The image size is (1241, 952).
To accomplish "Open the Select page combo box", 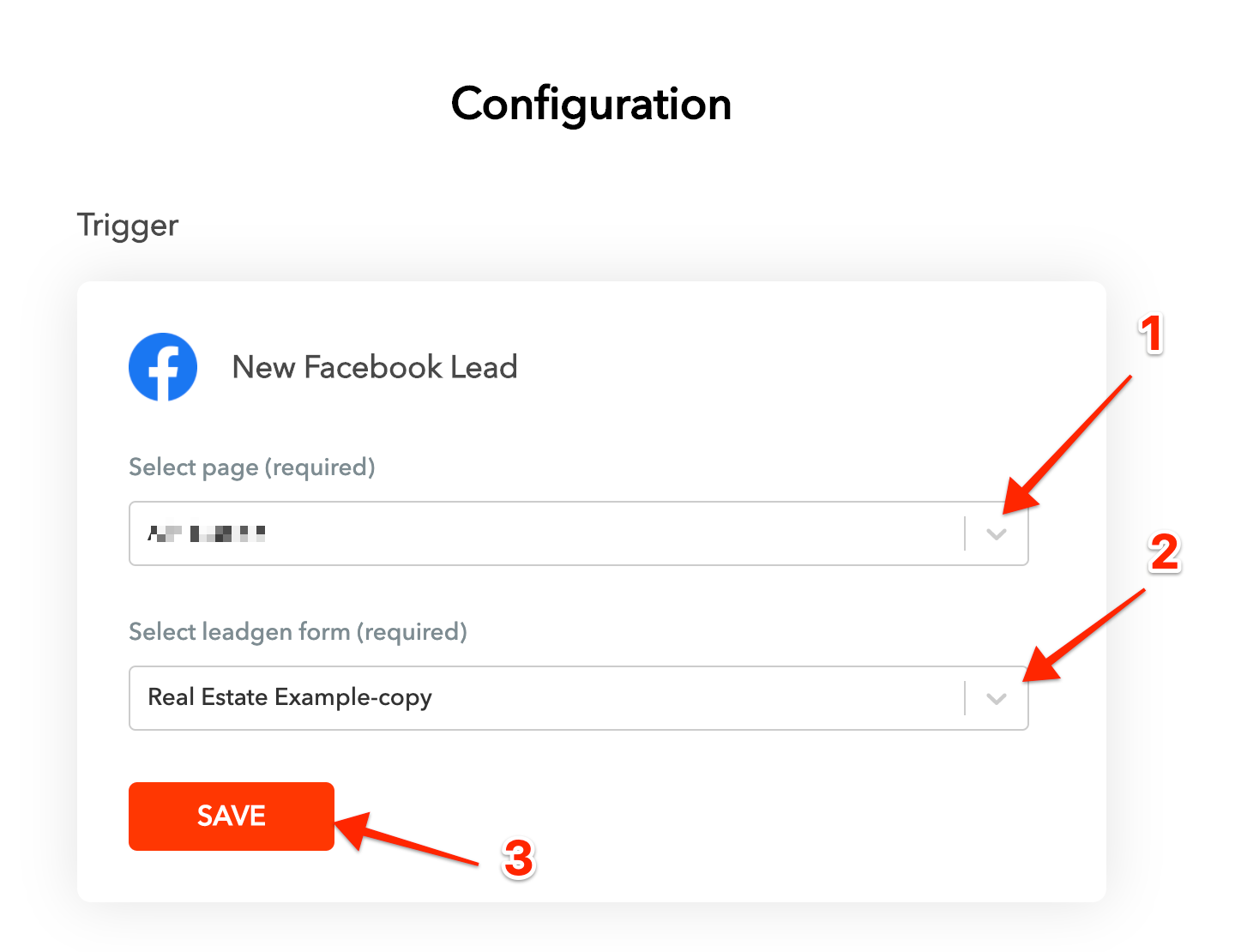I will click(578, 533).
